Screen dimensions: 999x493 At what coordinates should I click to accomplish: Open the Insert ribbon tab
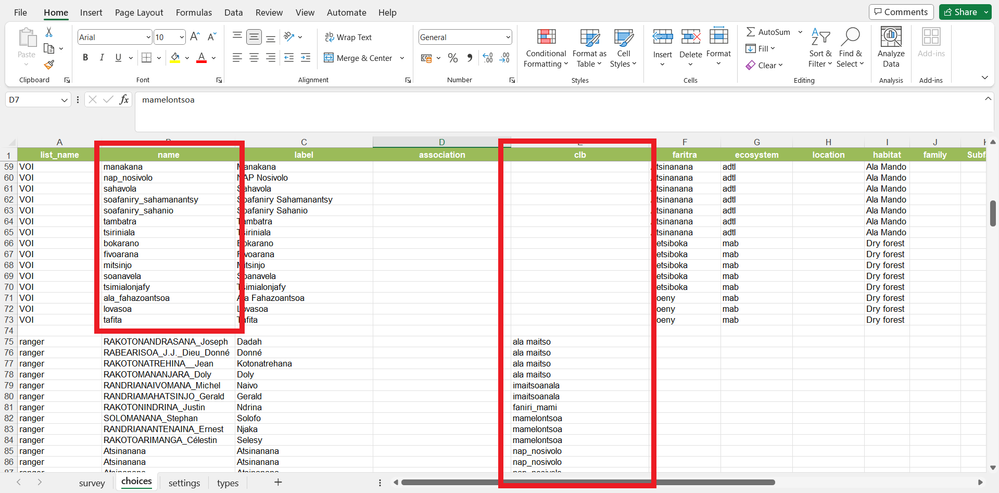coord(91,12)
